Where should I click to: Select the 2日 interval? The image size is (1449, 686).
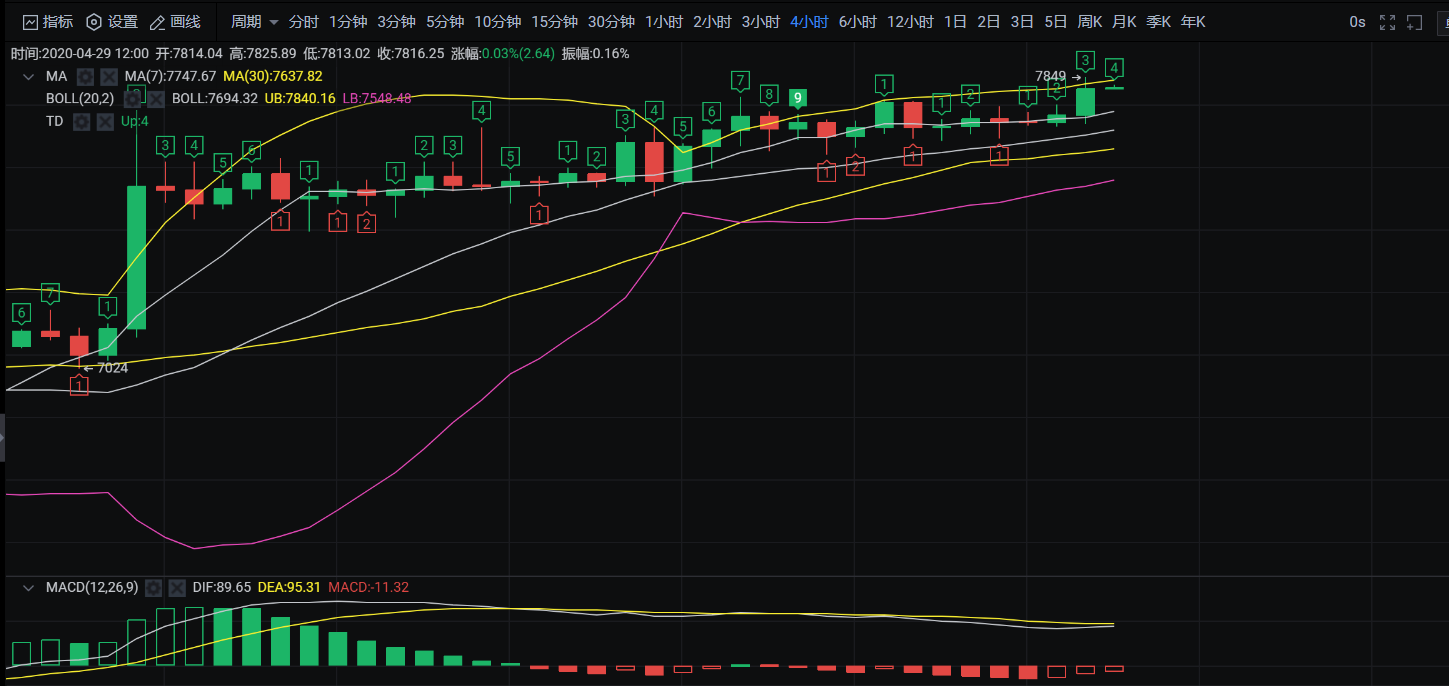tap(988, 22)
